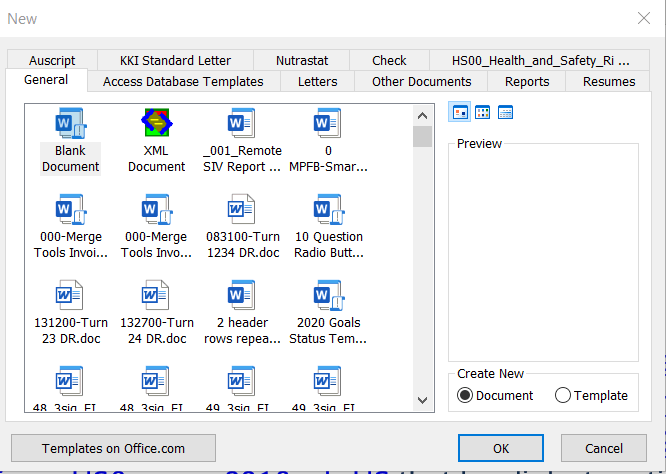Viewport: 666px width, 474px height.
Task: Pick the 131200-Turn 23 DR.doc icon
Action: point(69,295)
